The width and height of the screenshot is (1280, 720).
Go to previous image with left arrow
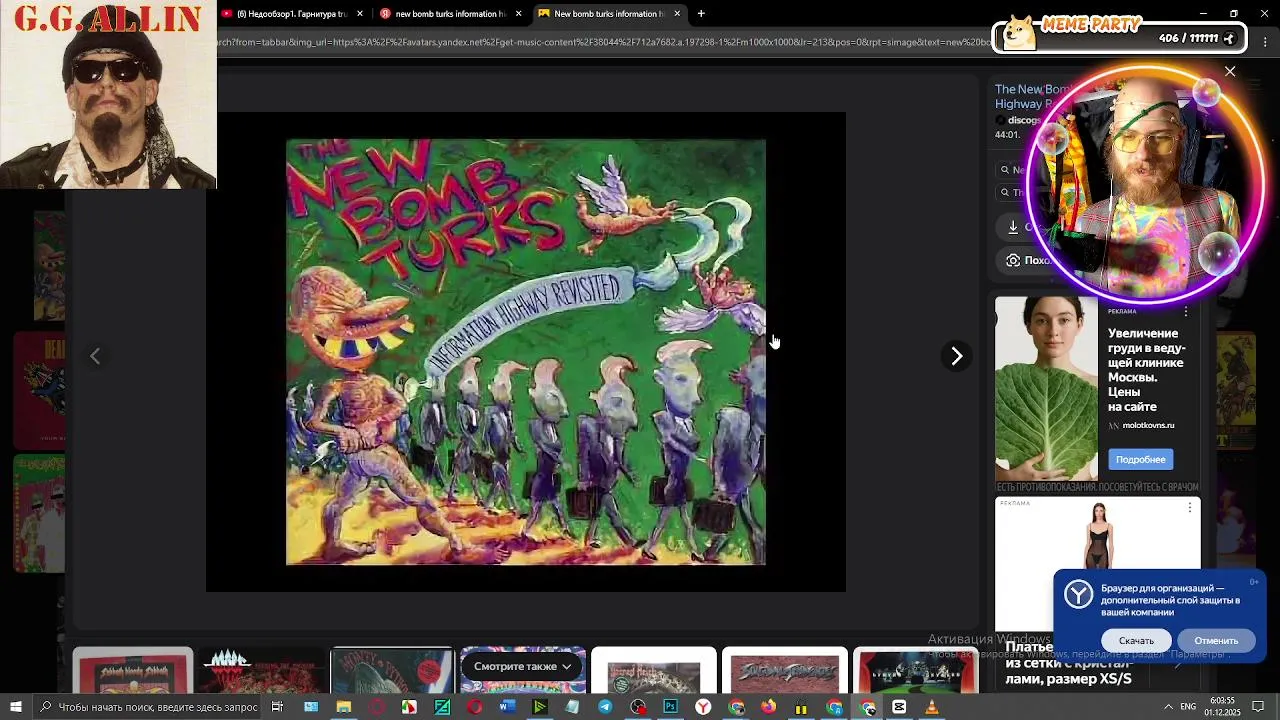click(x=95, y=356)
